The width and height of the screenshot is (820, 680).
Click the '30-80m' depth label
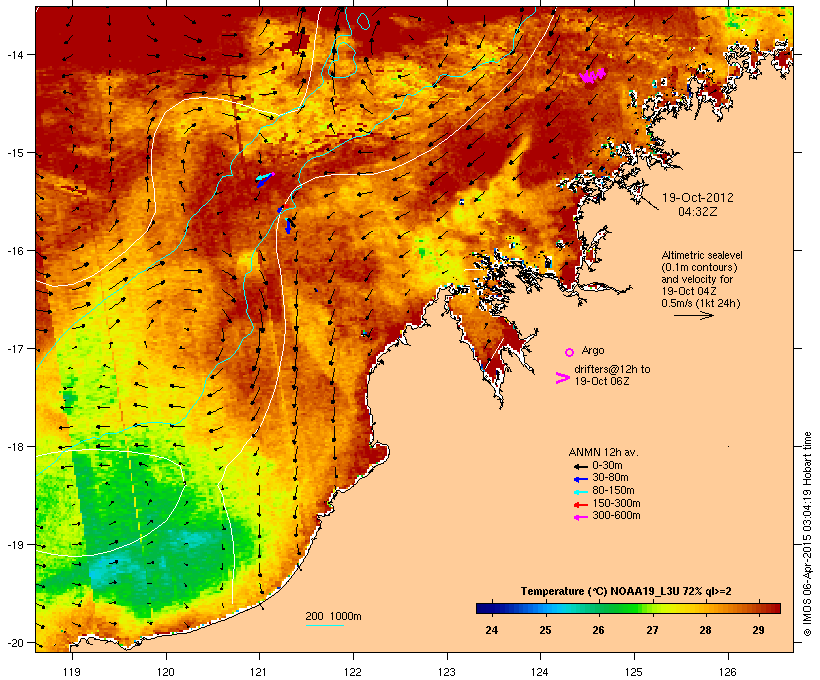610,478
